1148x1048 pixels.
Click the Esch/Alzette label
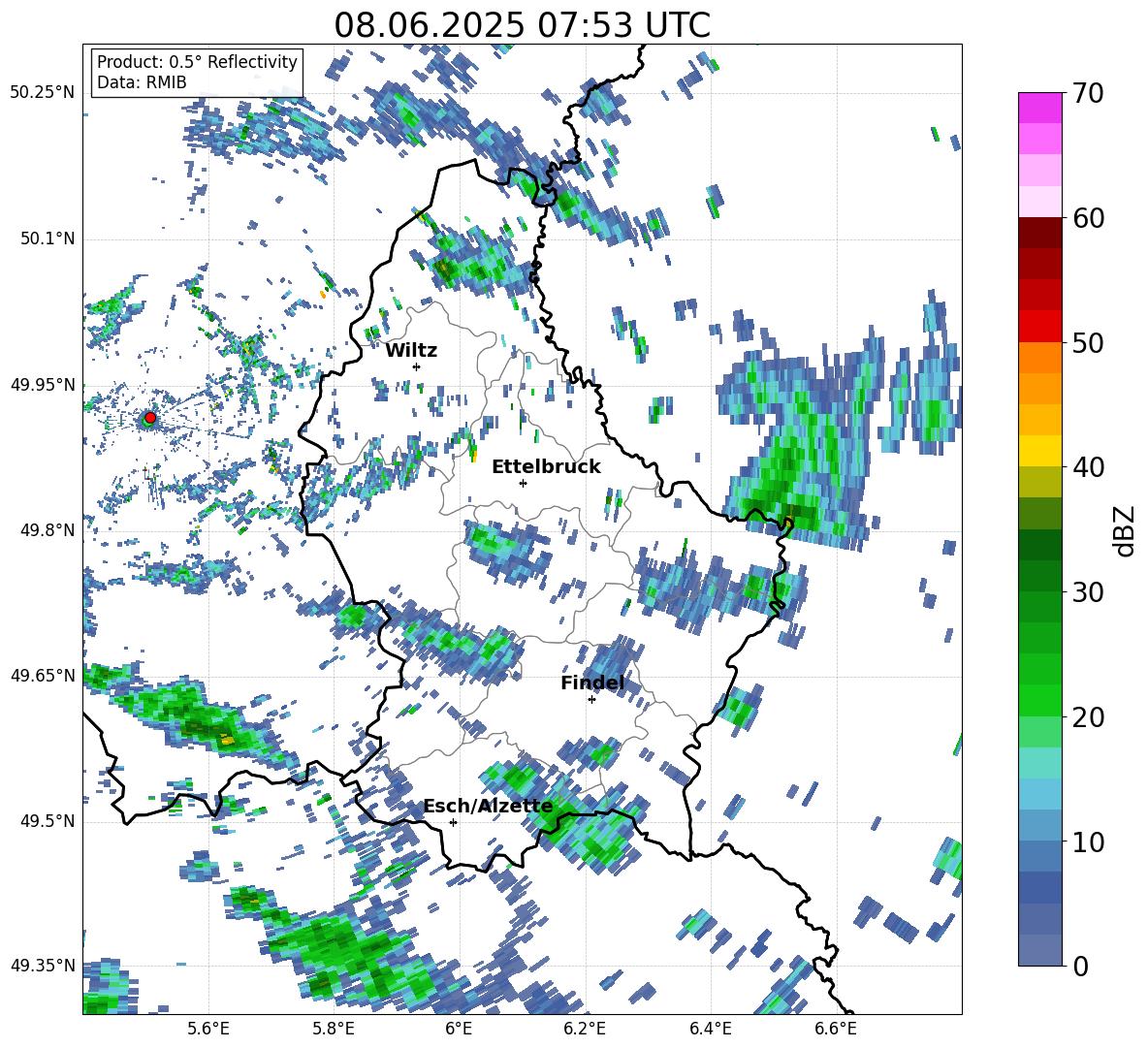pyautogui.click(x=488, y=806)
